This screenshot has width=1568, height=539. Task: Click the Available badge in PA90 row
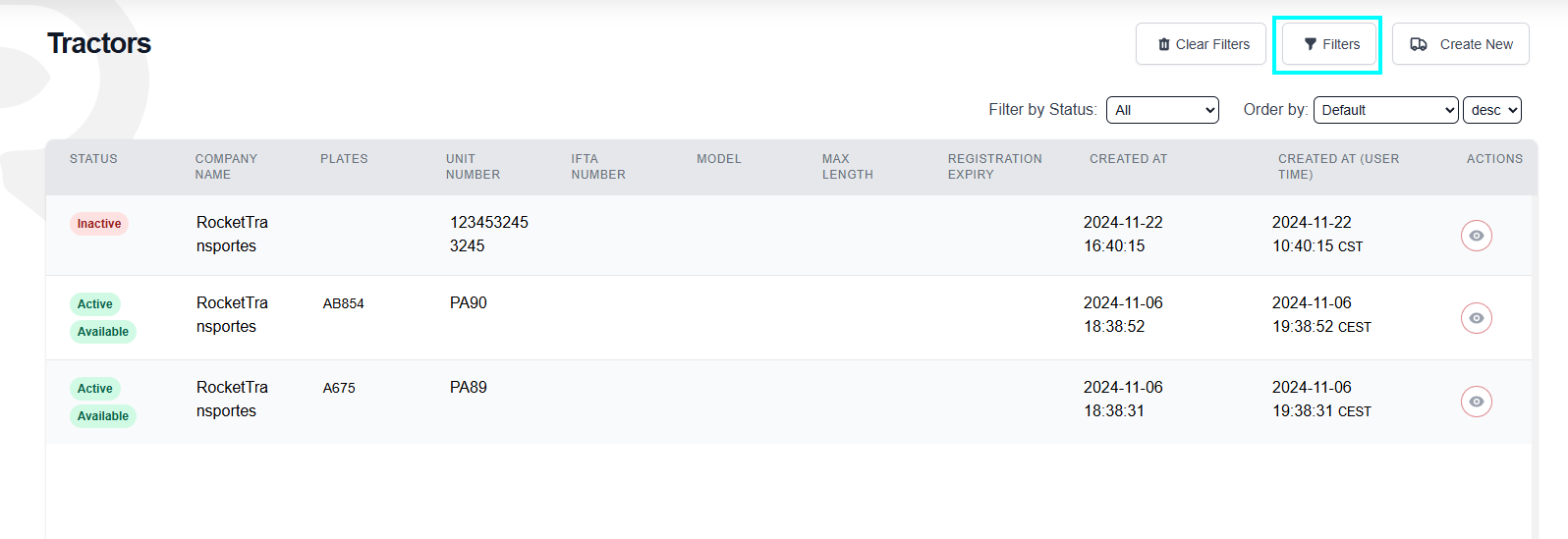pyautogui.click(x=103, y=332)
